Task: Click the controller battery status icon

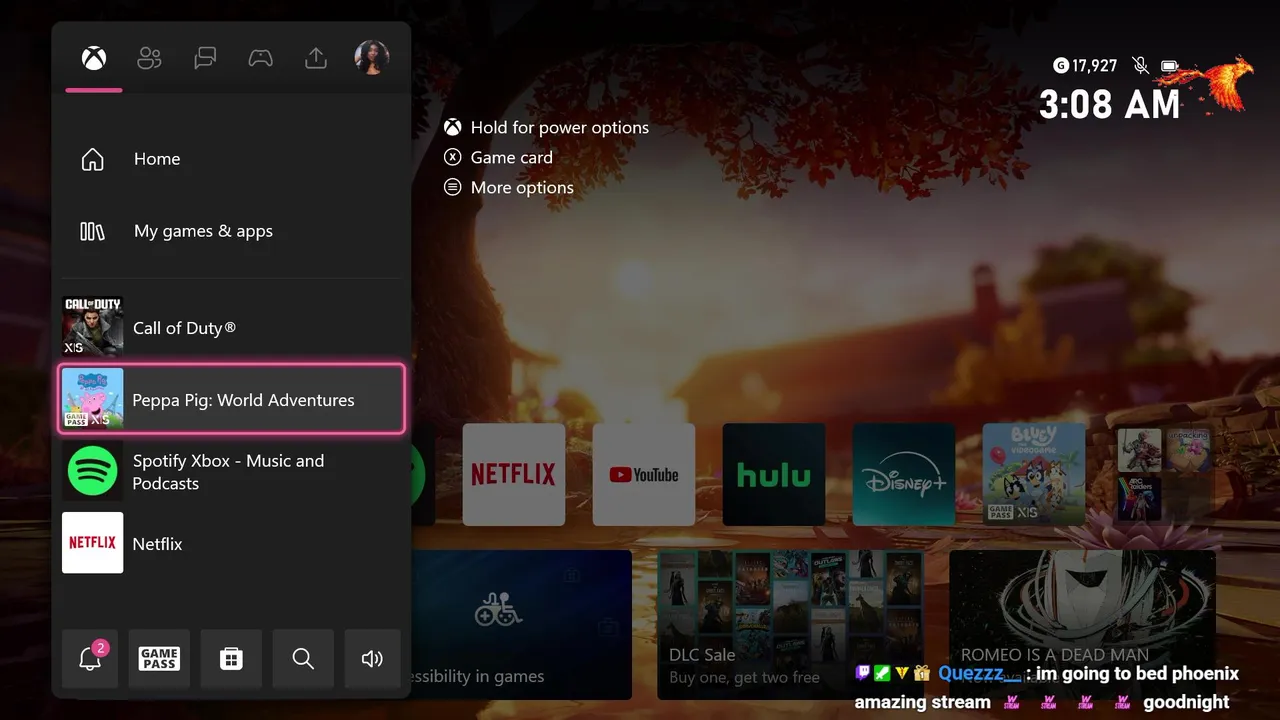Action: pos(1169,66)
